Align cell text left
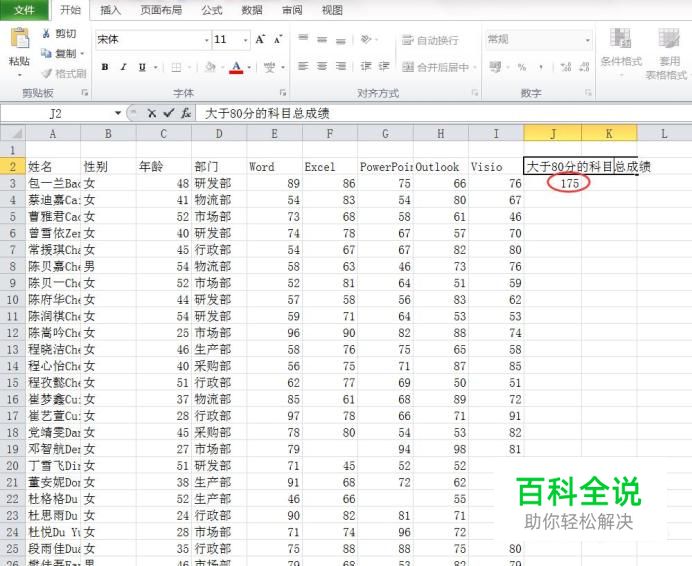 pyautogui.click(x=303, y=66)
